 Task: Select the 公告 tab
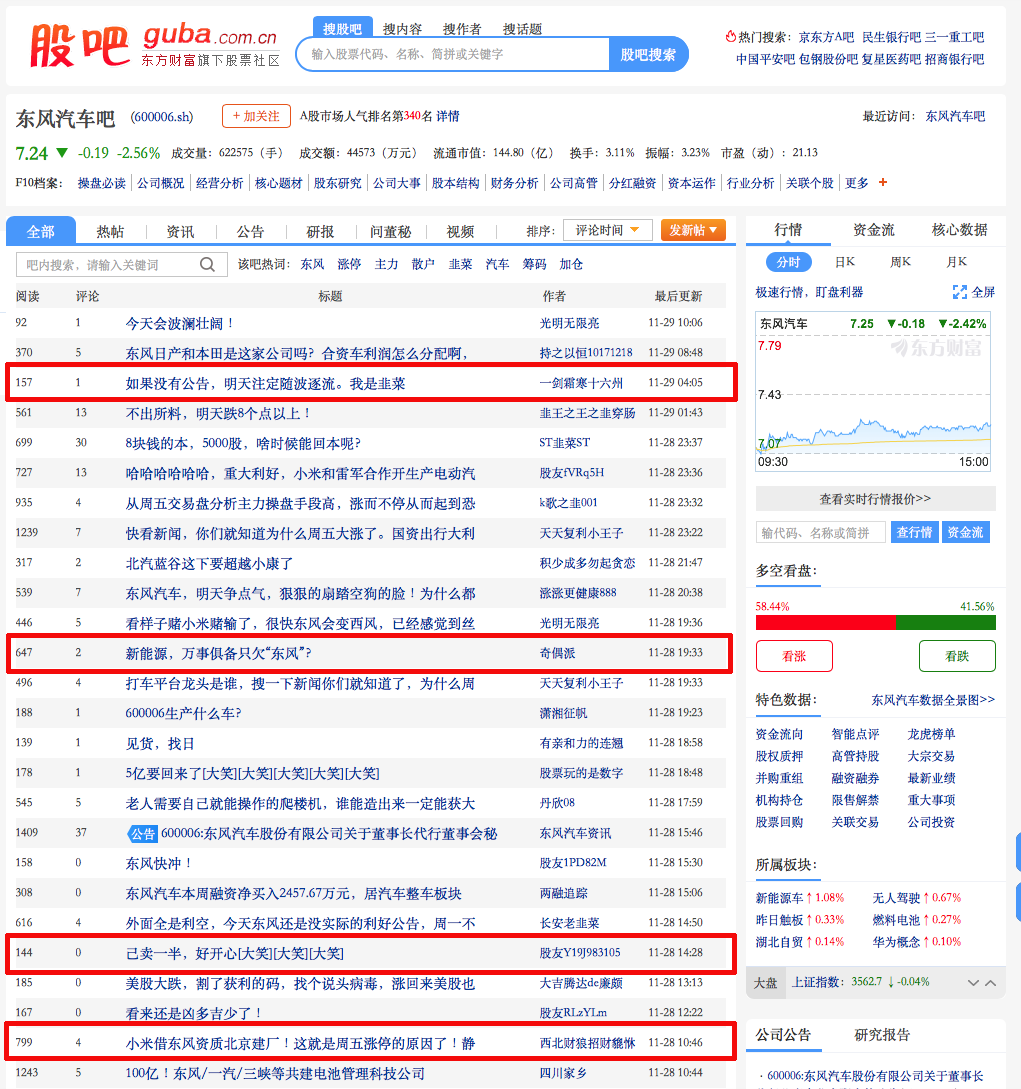pyautogui.click(x=250, y=232)
